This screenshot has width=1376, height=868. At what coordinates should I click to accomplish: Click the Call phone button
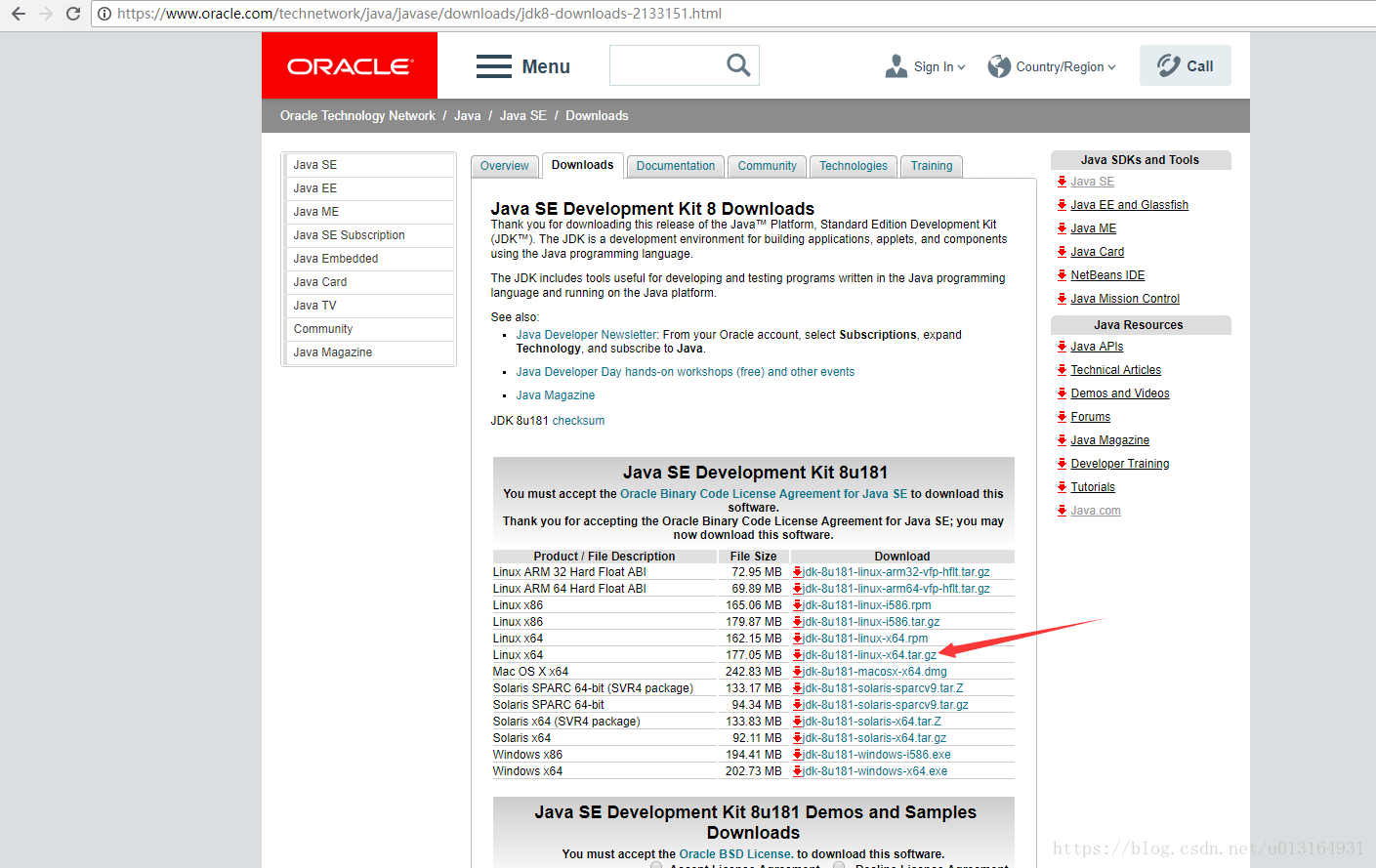click(1186, 65)
